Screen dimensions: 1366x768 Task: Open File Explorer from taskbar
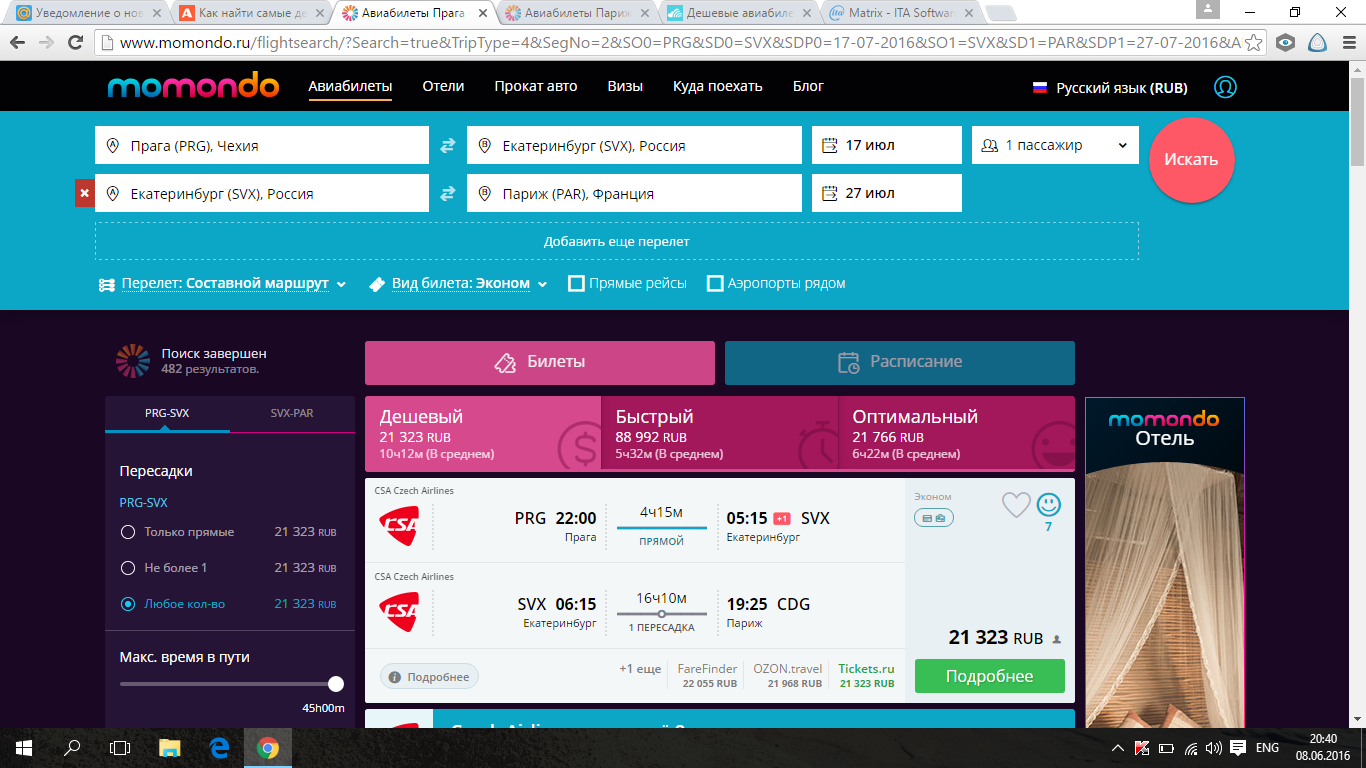170,747
